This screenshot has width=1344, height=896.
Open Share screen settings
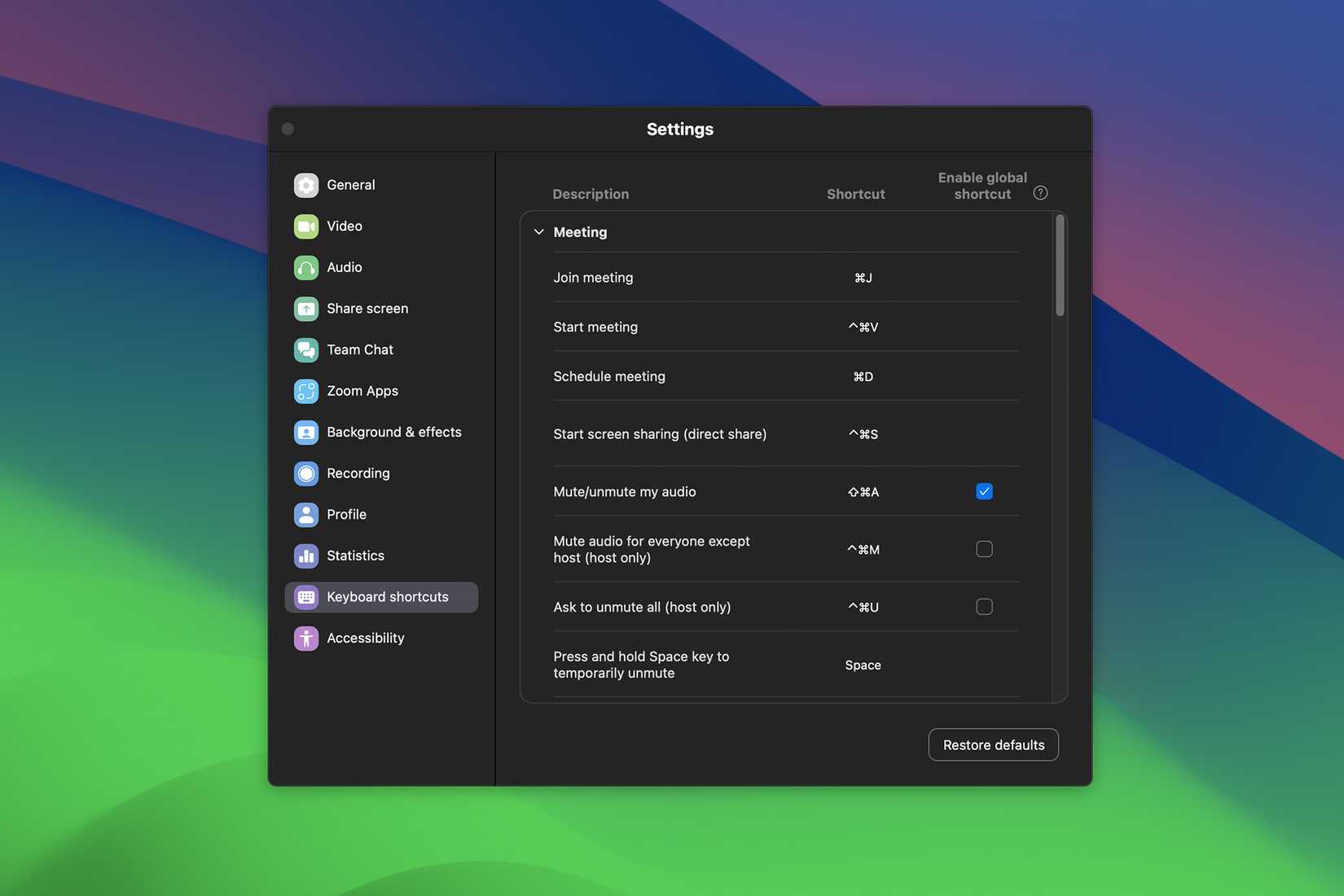coord(381,309)
